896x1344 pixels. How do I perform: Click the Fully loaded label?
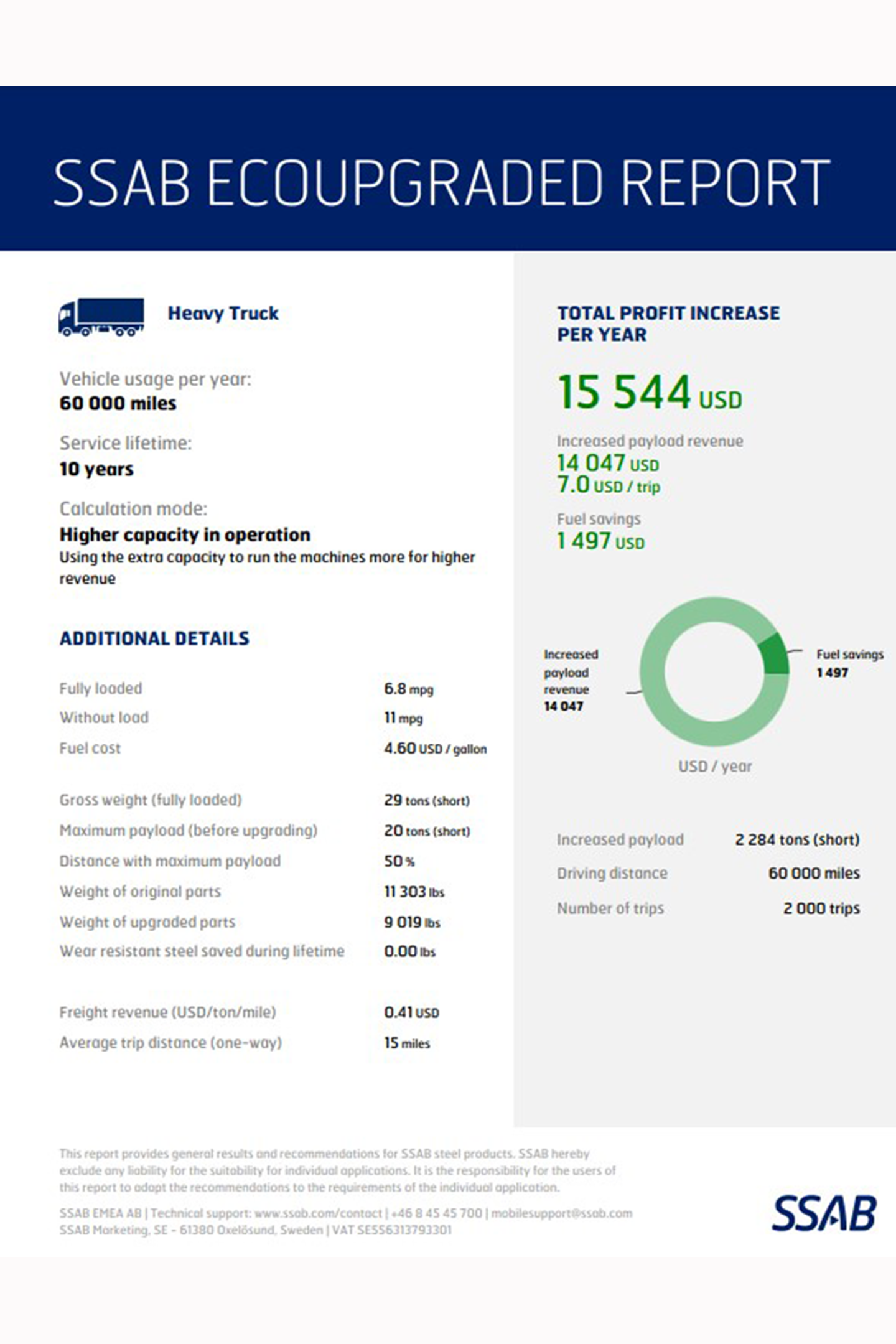click(101, 688)
